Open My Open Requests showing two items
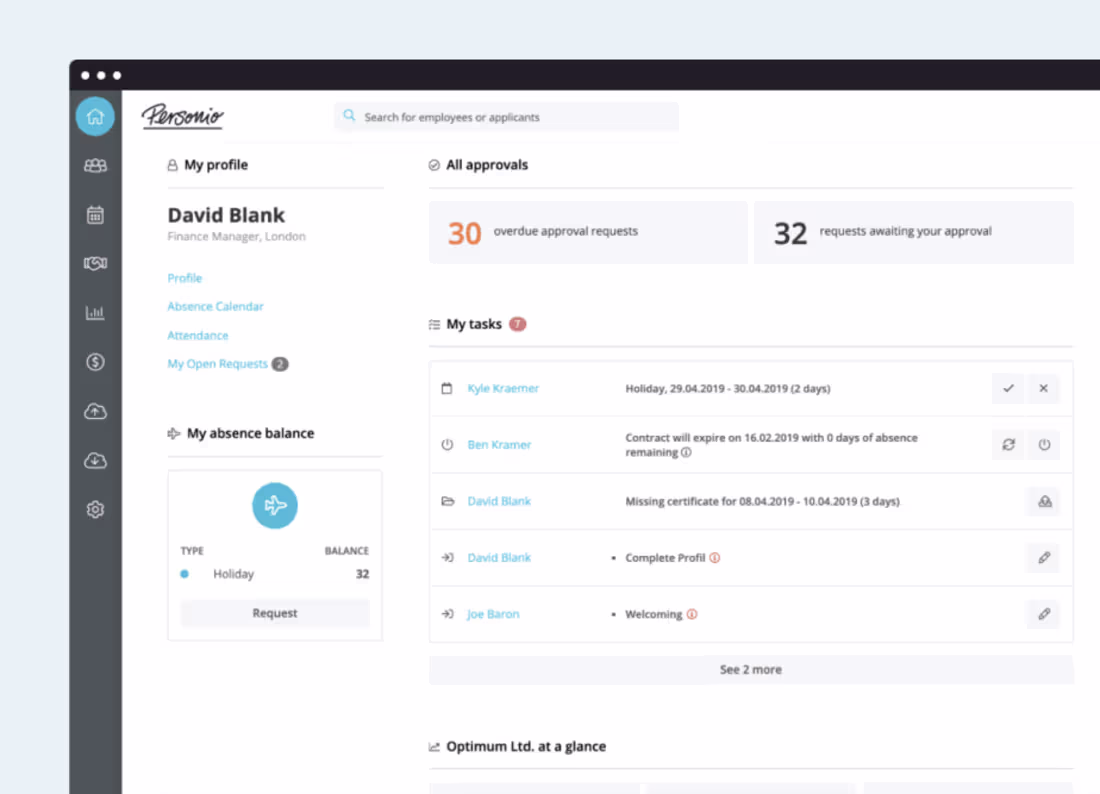Screen dimensions: 1100x794 coord(218,364)
